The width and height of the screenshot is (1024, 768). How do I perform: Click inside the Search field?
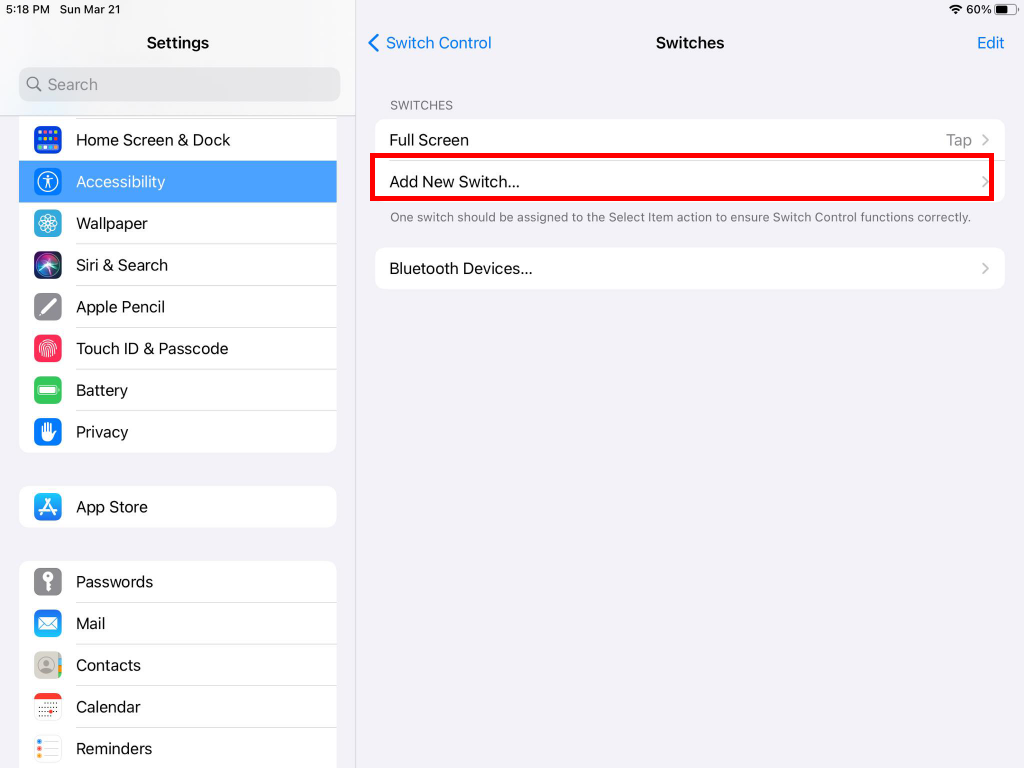click(178, 84)
